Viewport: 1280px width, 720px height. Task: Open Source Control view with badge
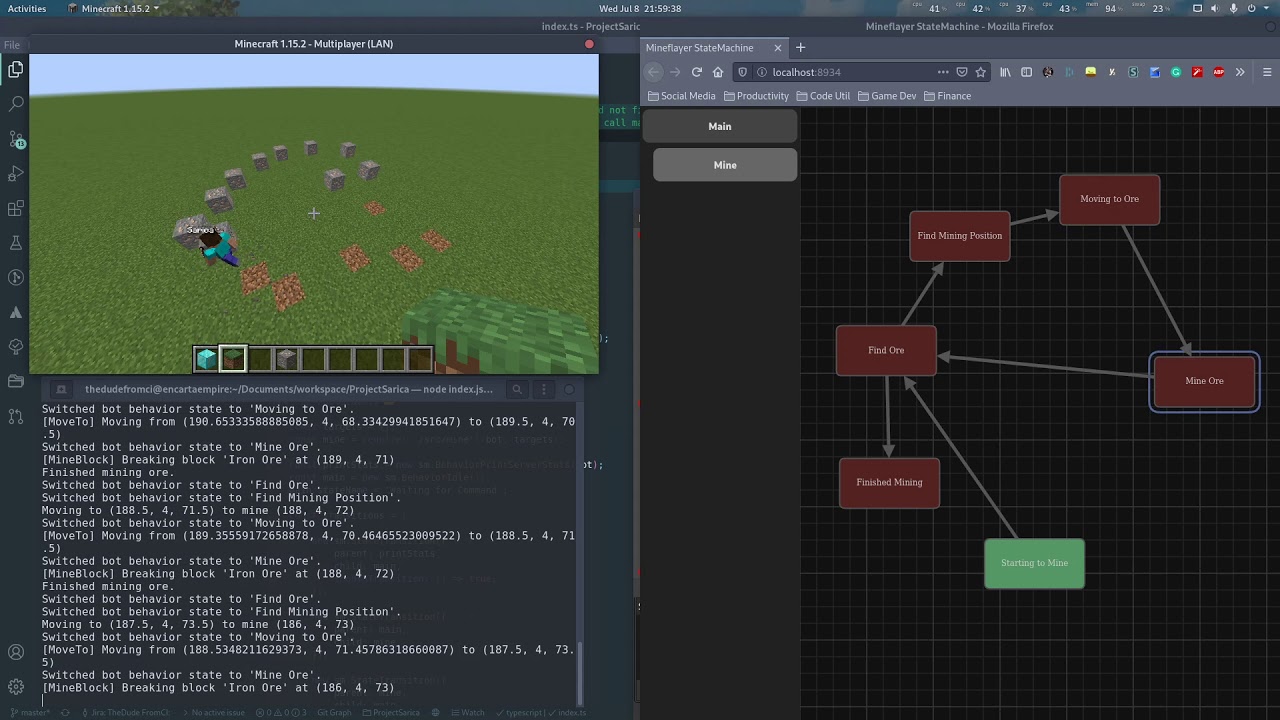pos(15,139)
